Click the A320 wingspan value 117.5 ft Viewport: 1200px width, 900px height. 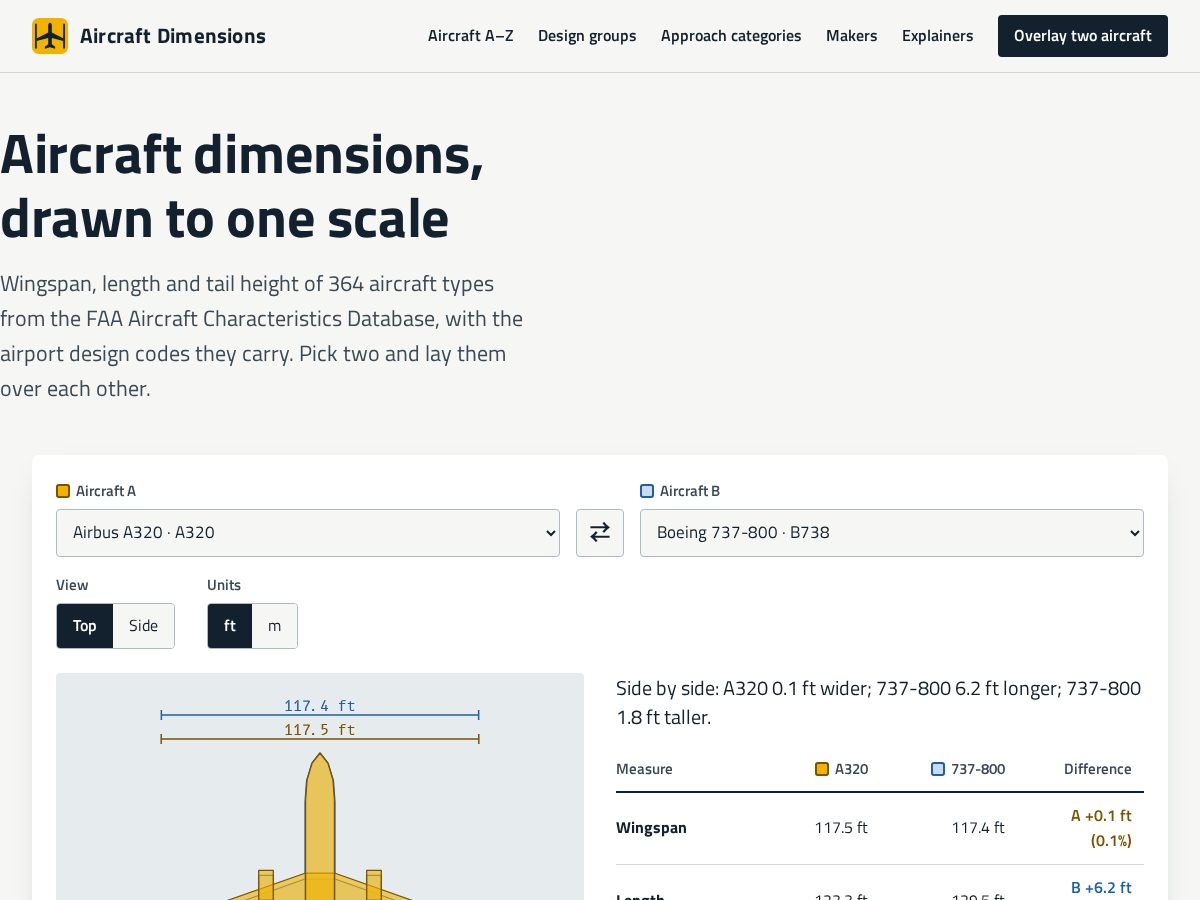[841, 828]
